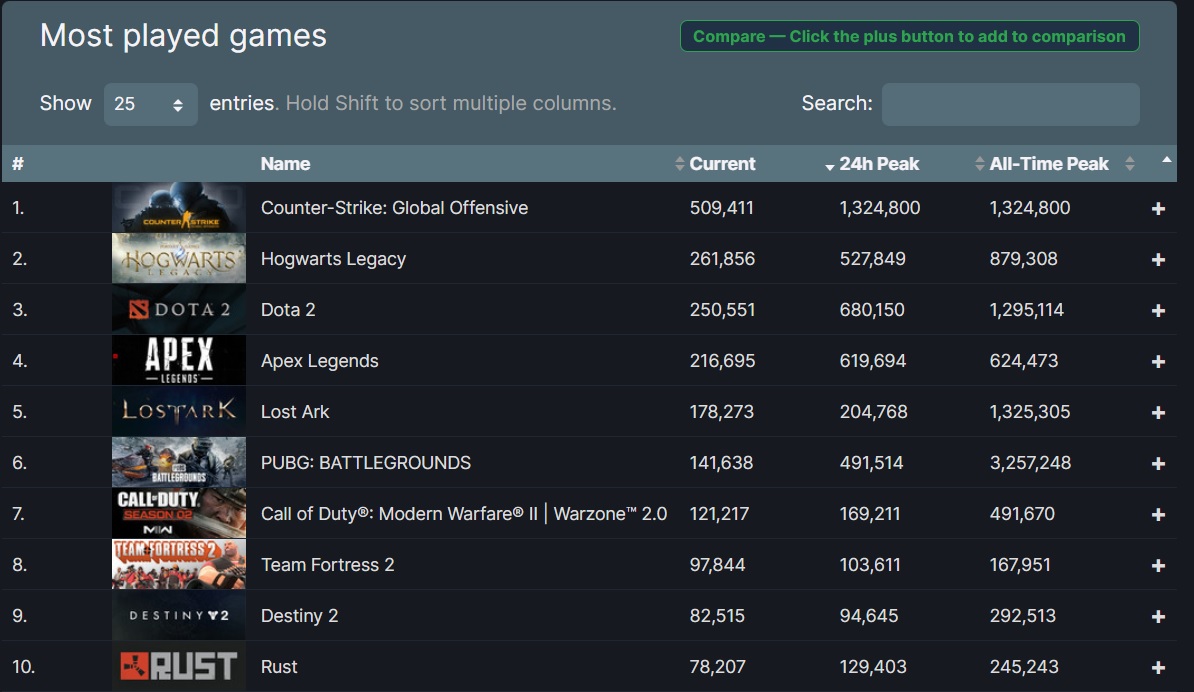Open the Hogwarts Legacy name link
Screen dimensions: 1194x692
(334, 259)
